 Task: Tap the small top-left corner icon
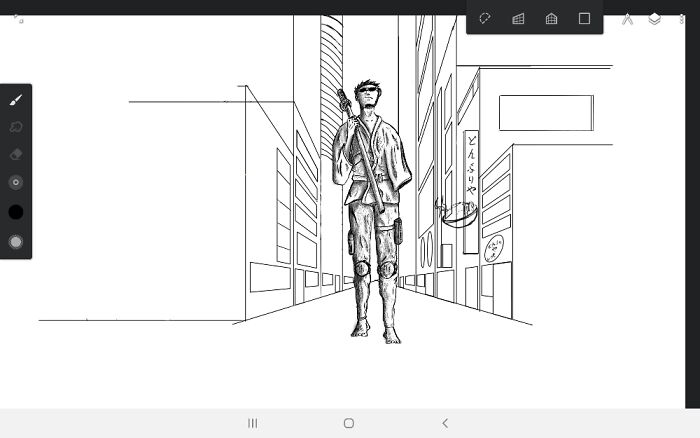(17, 18)
